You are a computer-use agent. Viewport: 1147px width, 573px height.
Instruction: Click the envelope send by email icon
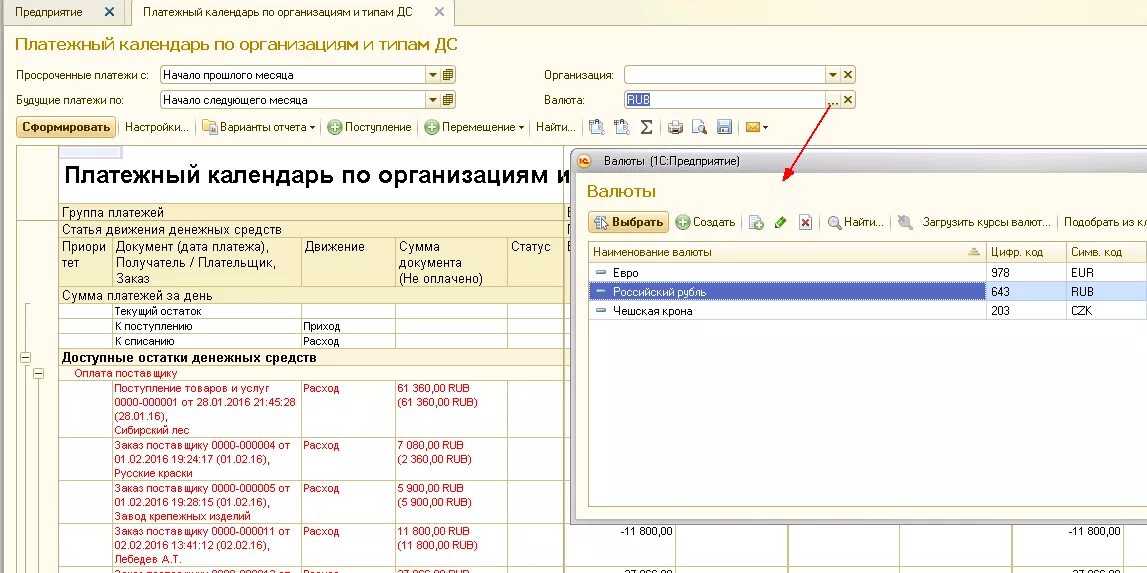[x=752, y=127]
